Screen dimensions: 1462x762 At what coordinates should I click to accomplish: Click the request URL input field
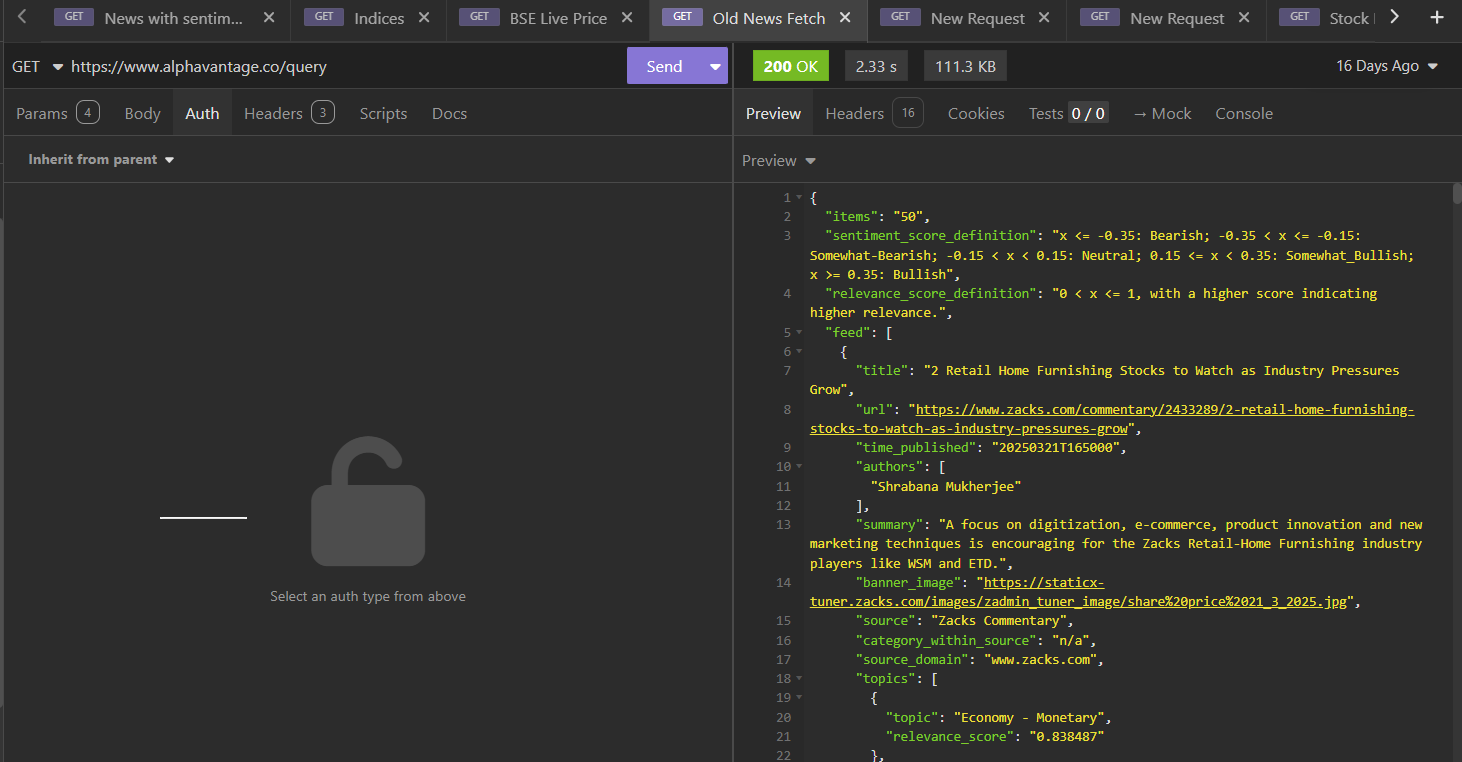coord(340,67)
